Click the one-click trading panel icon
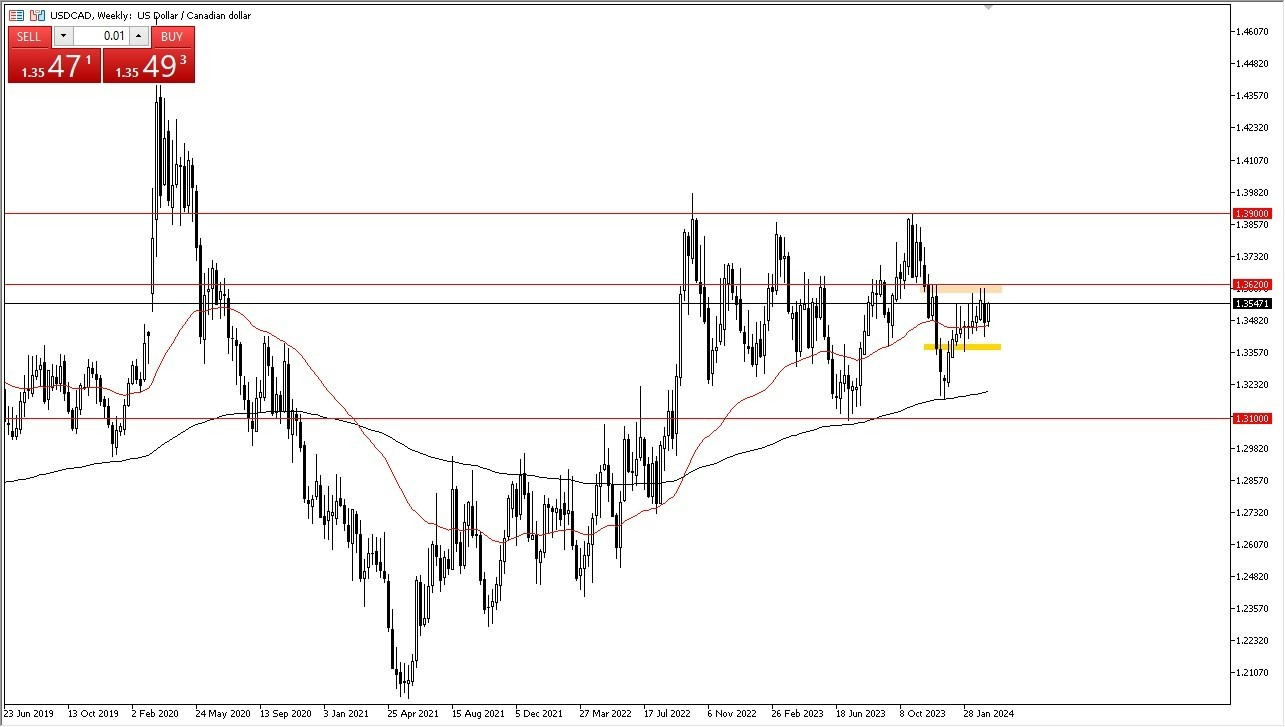 (x=36, y=14)
